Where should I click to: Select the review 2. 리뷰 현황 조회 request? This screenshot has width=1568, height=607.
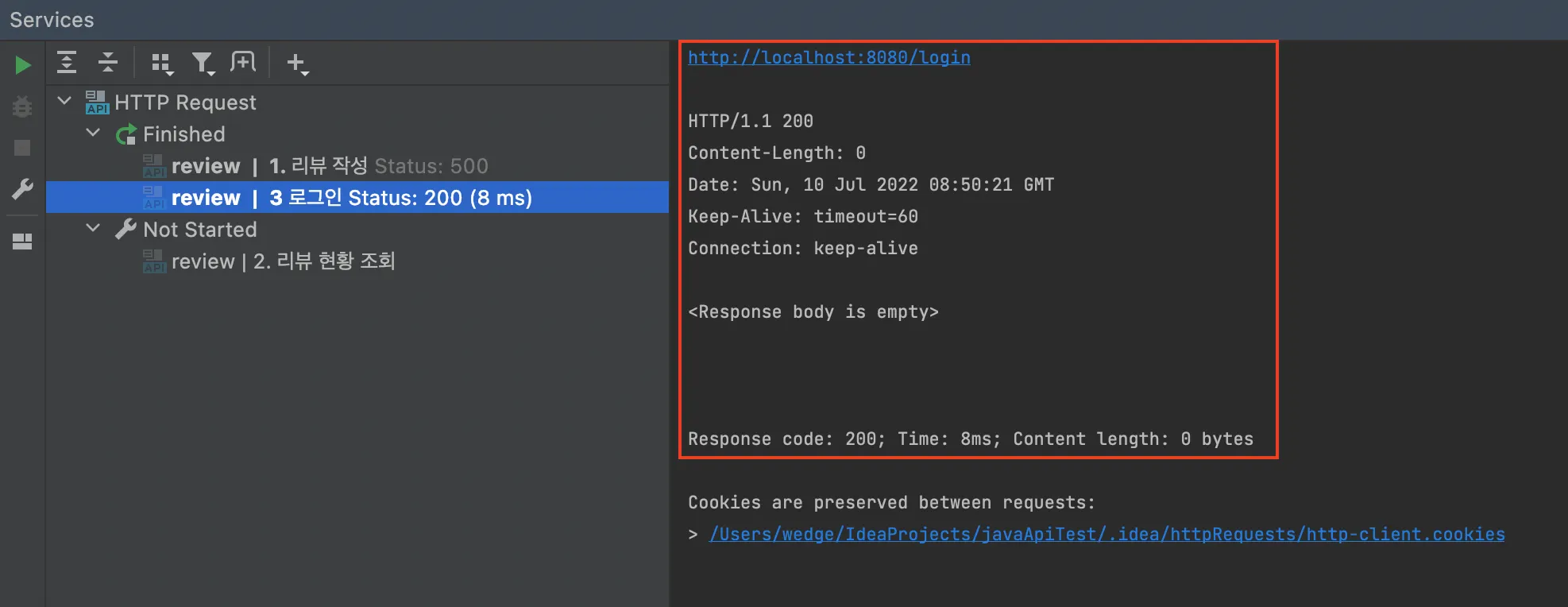pyautogui.click(x=284, y=261)
